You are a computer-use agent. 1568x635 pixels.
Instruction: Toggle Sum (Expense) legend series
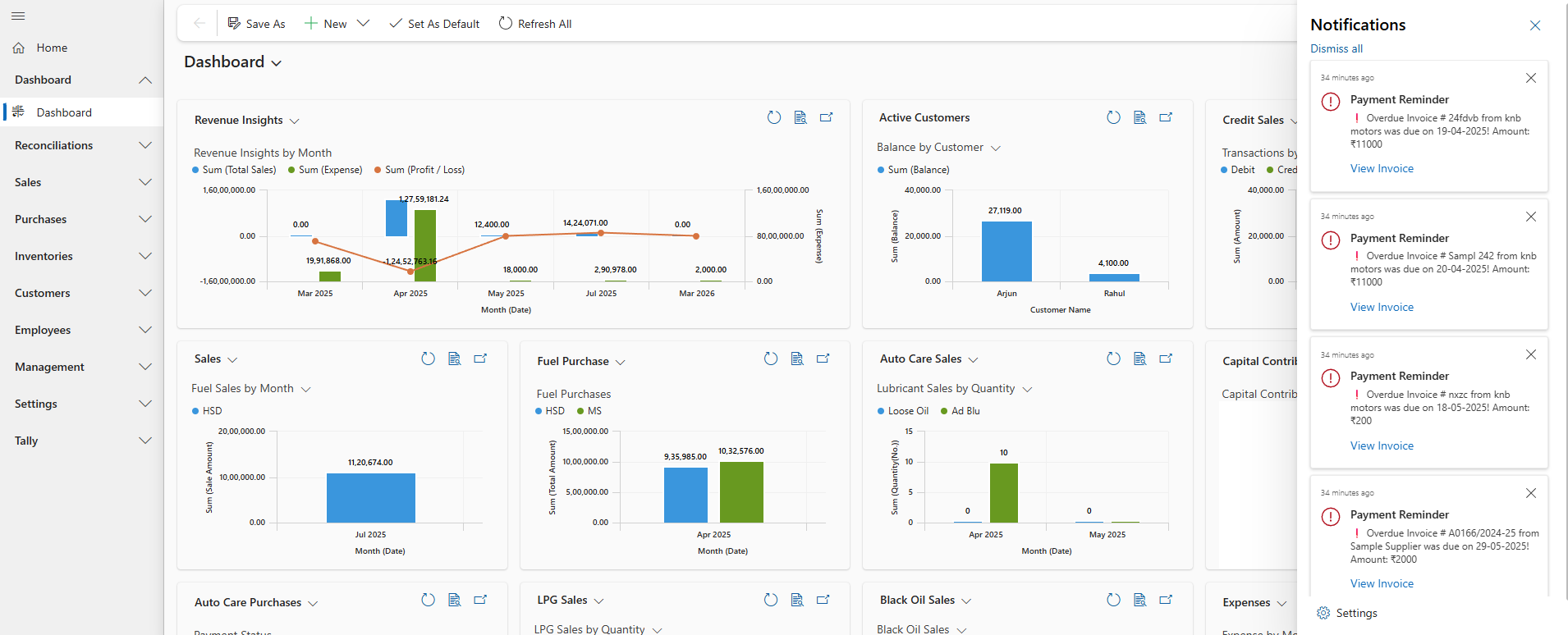tap(325, 170)
